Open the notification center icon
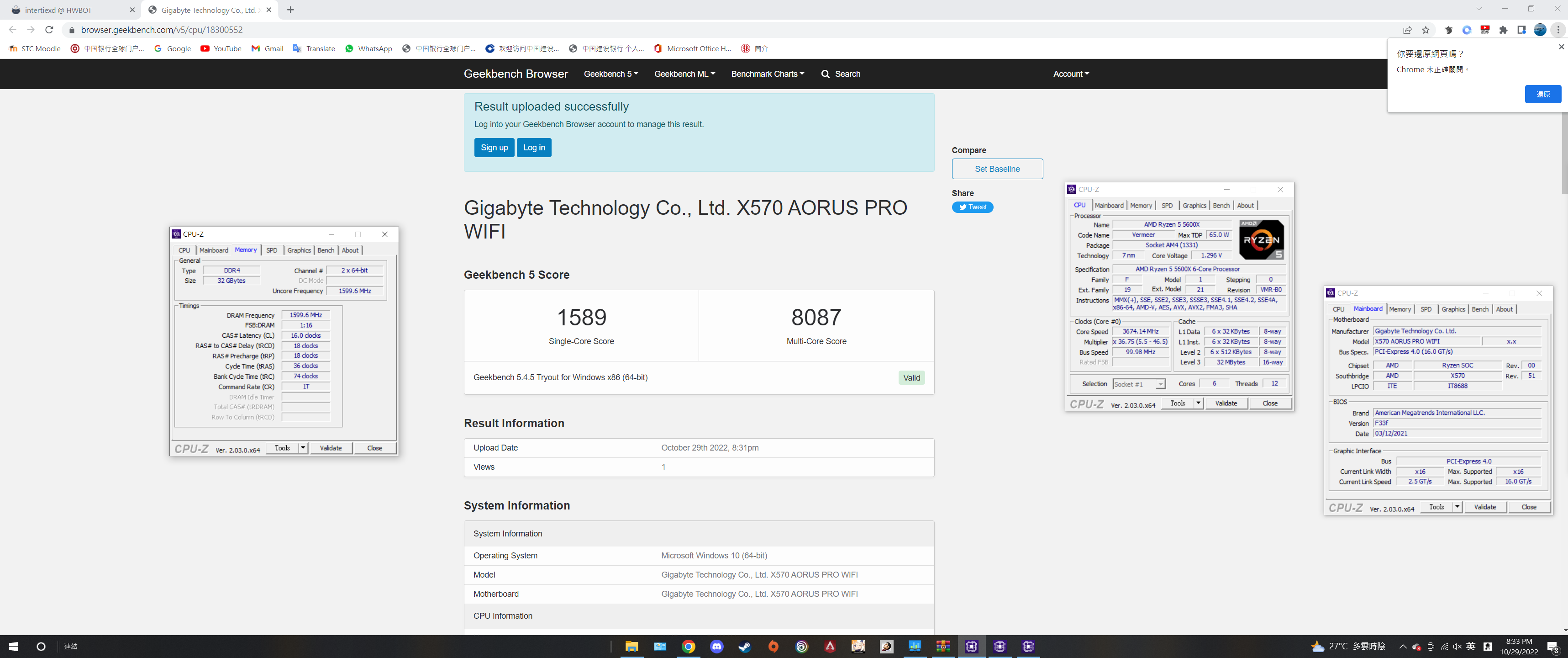 tap(1553, 647)
